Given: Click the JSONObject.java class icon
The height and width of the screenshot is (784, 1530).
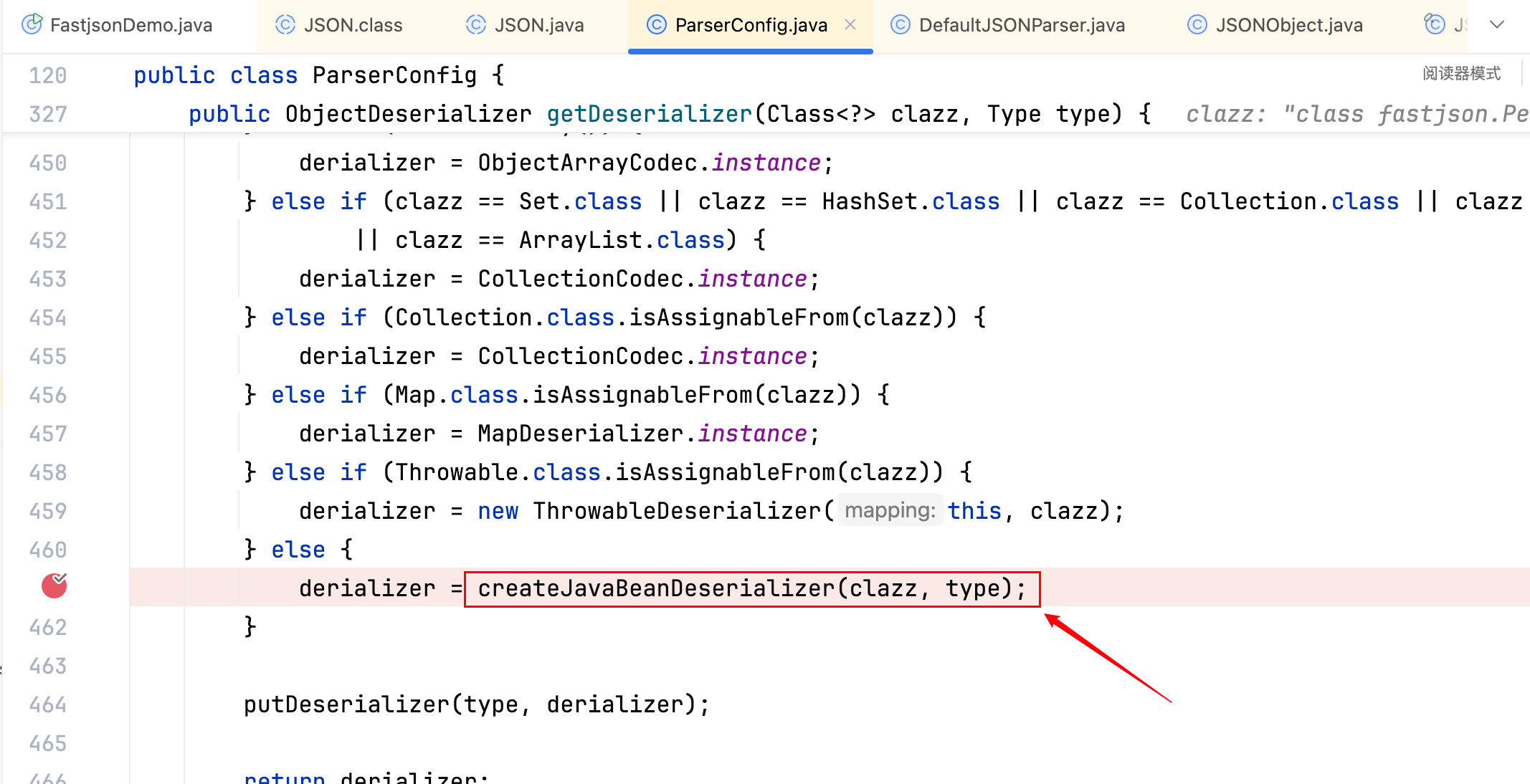Looking at the screenshot, I should pyautogui.click(x=1197, y=25).
